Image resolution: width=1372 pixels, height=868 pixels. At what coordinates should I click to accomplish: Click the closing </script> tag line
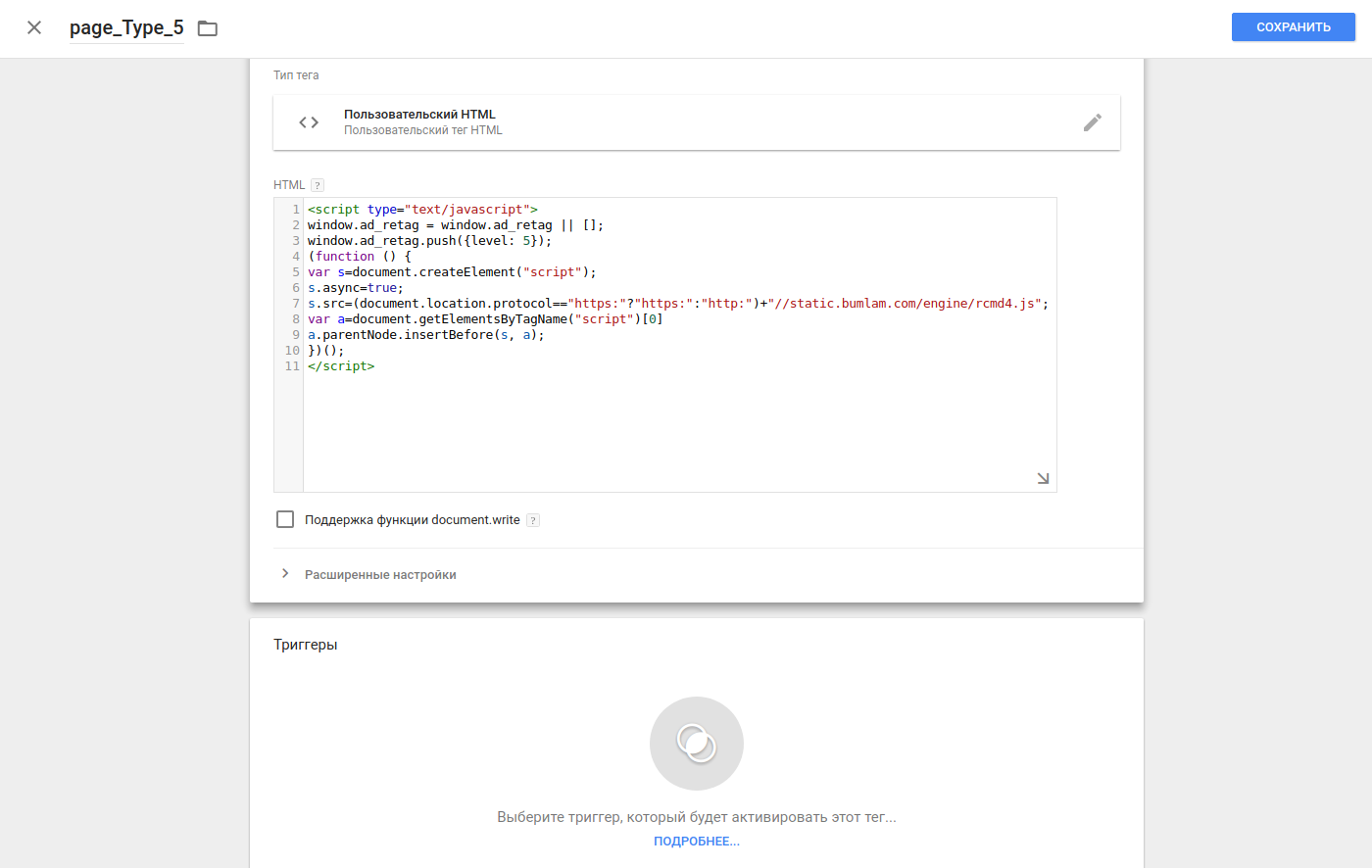coord(341,366)
